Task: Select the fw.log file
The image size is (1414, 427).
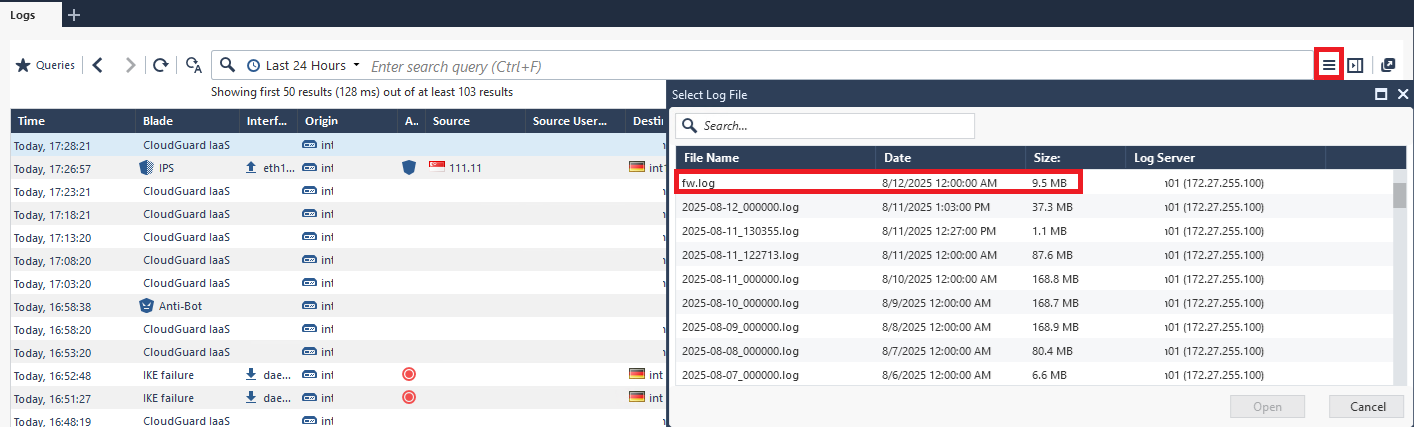Action: coord(1035,183)
